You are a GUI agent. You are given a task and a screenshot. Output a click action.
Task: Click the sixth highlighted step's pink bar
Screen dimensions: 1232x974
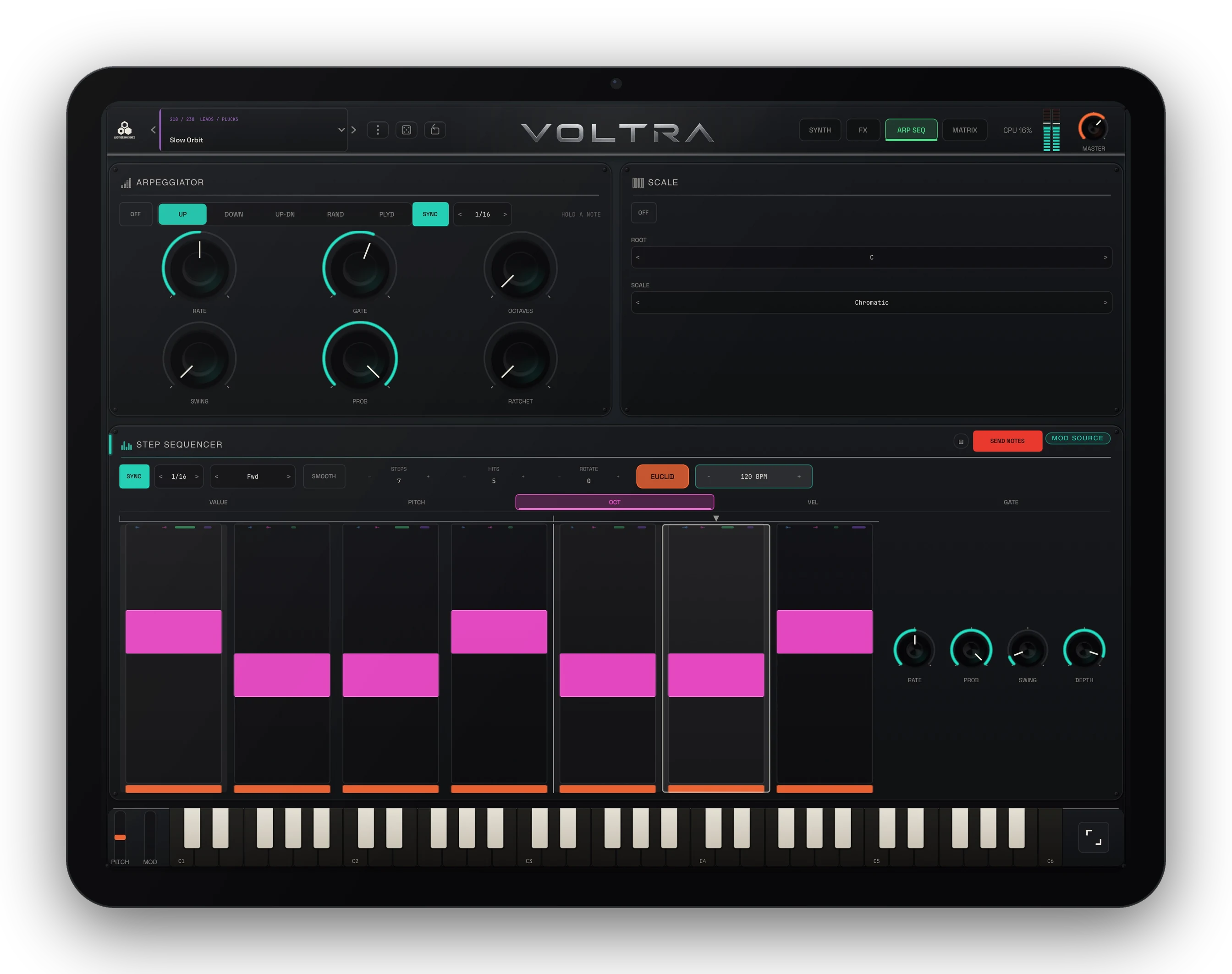pyautogui.click(x=716, y=675)
